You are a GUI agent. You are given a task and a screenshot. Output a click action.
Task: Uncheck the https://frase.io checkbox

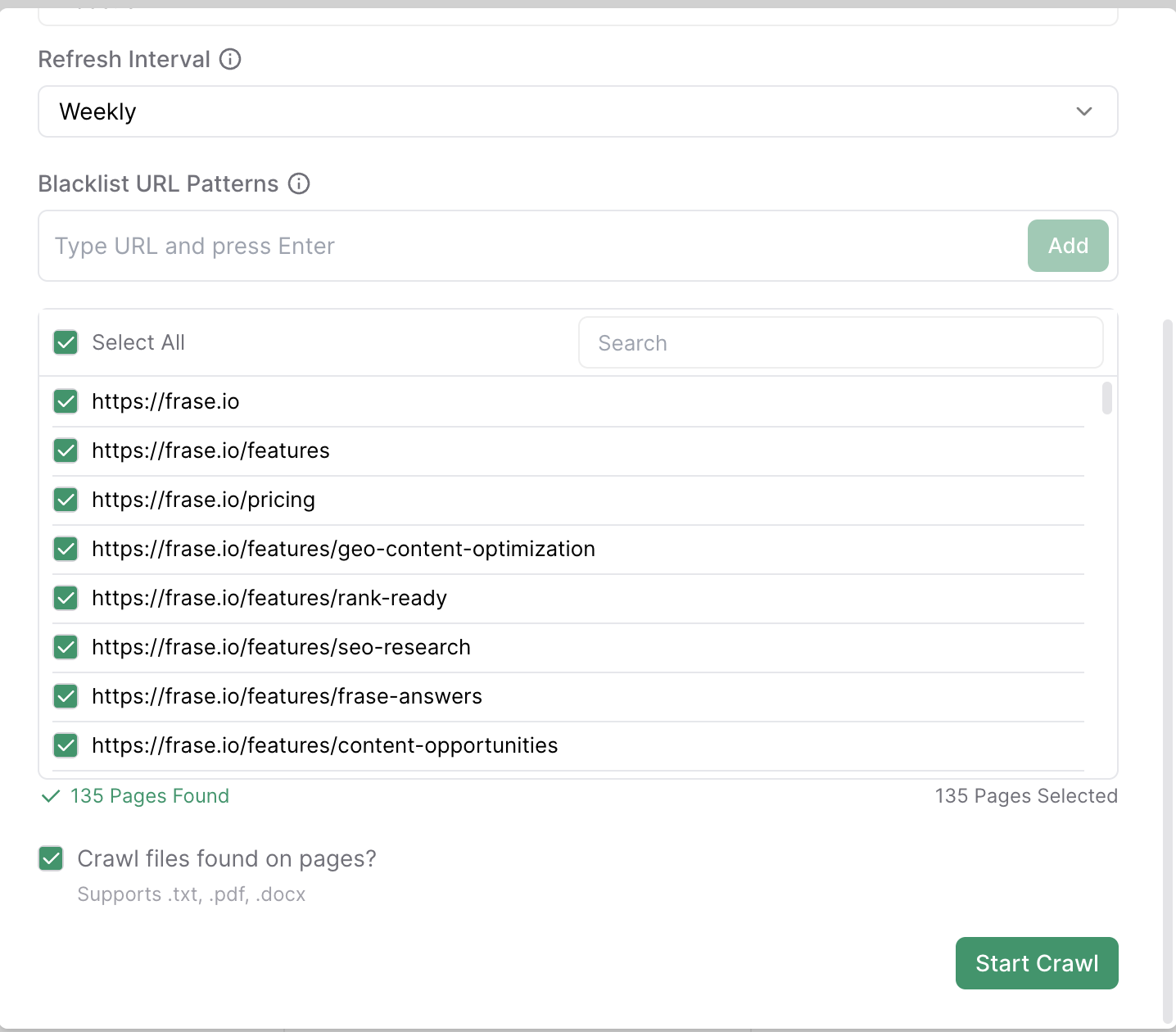point(66,401)
